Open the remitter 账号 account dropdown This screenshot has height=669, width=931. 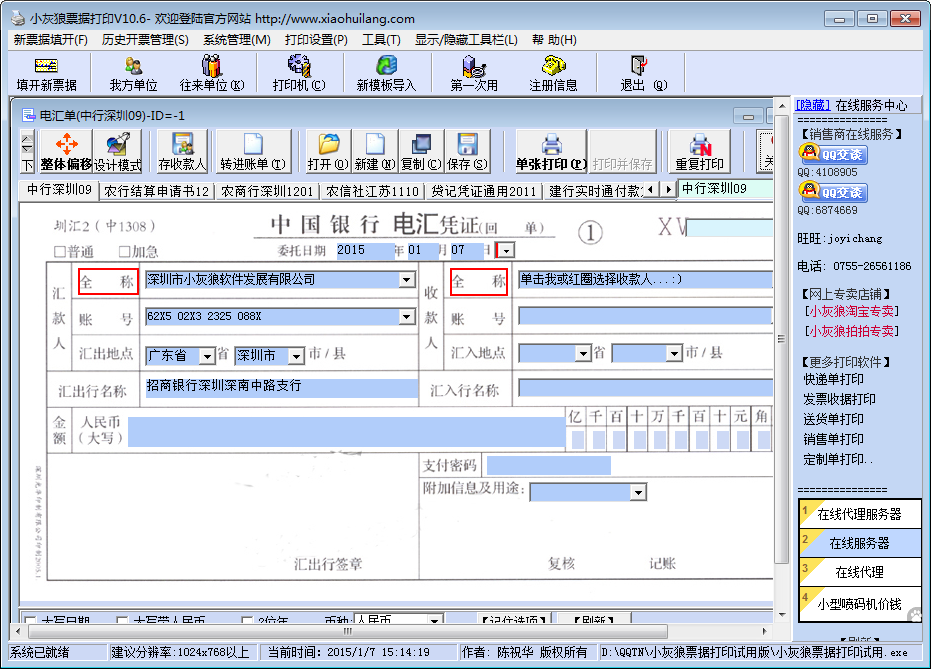(x=407, y=317)
